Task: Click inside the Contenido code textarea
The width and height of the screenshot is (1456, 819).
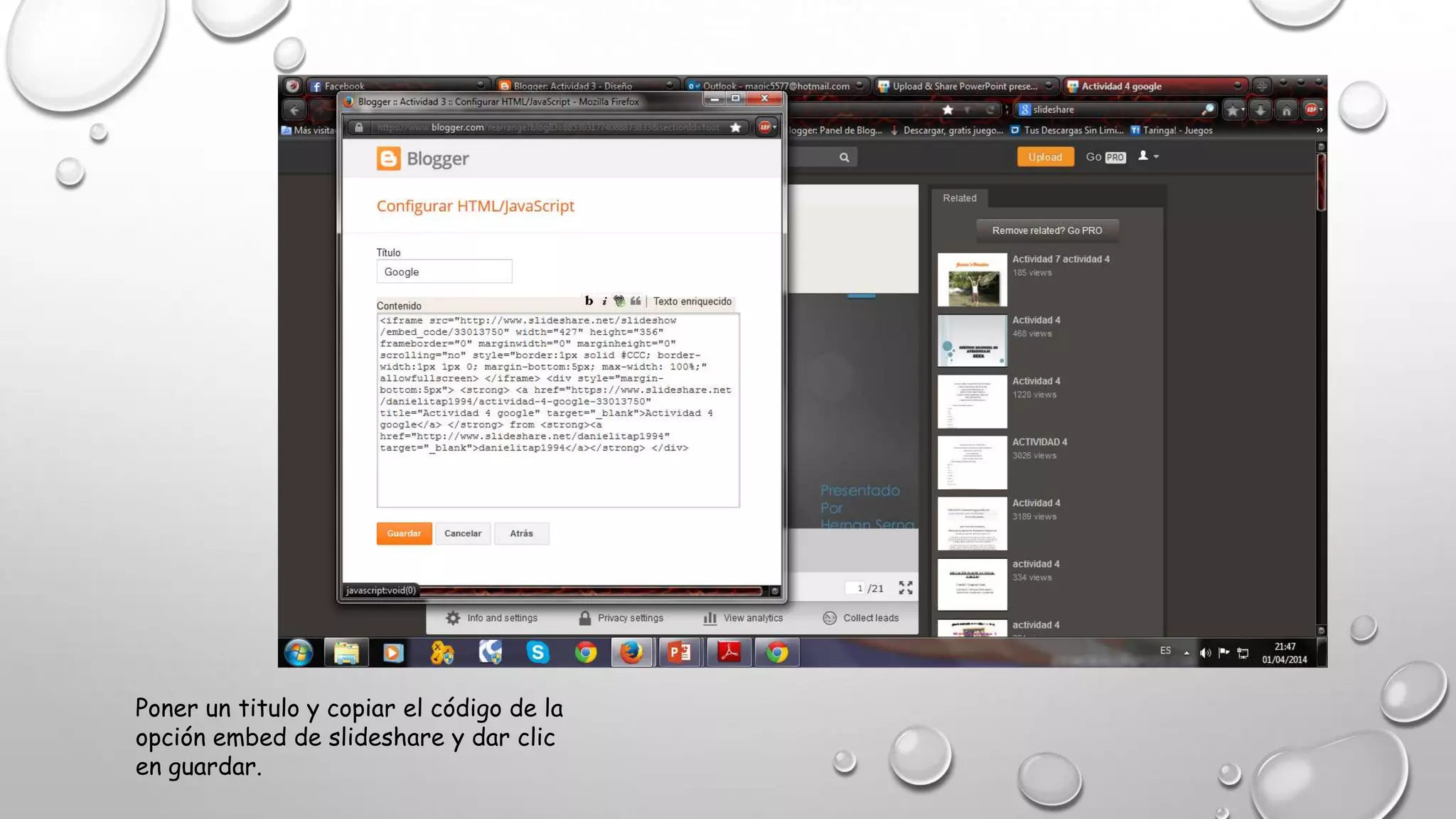Action: tap(558, 410)
